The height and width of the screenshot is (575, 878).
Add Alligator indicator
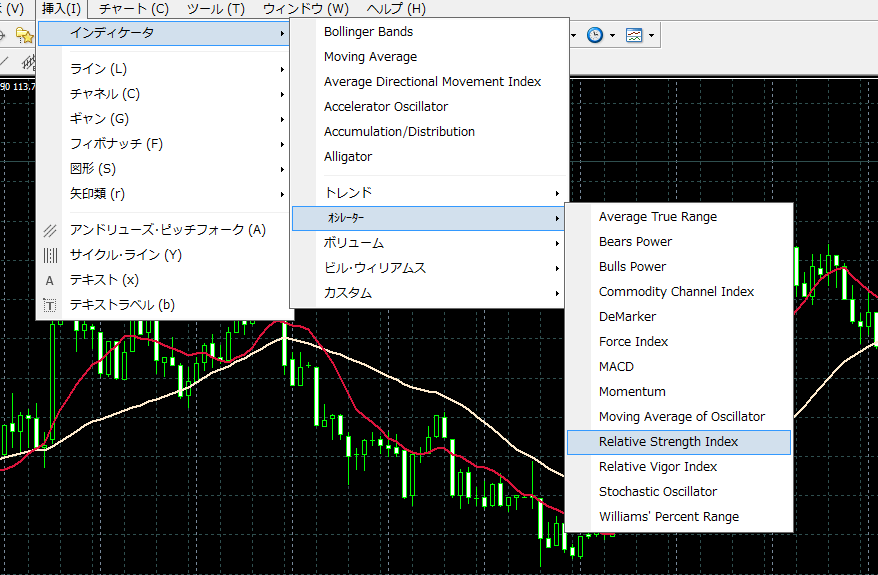click(x=429, y=157)
